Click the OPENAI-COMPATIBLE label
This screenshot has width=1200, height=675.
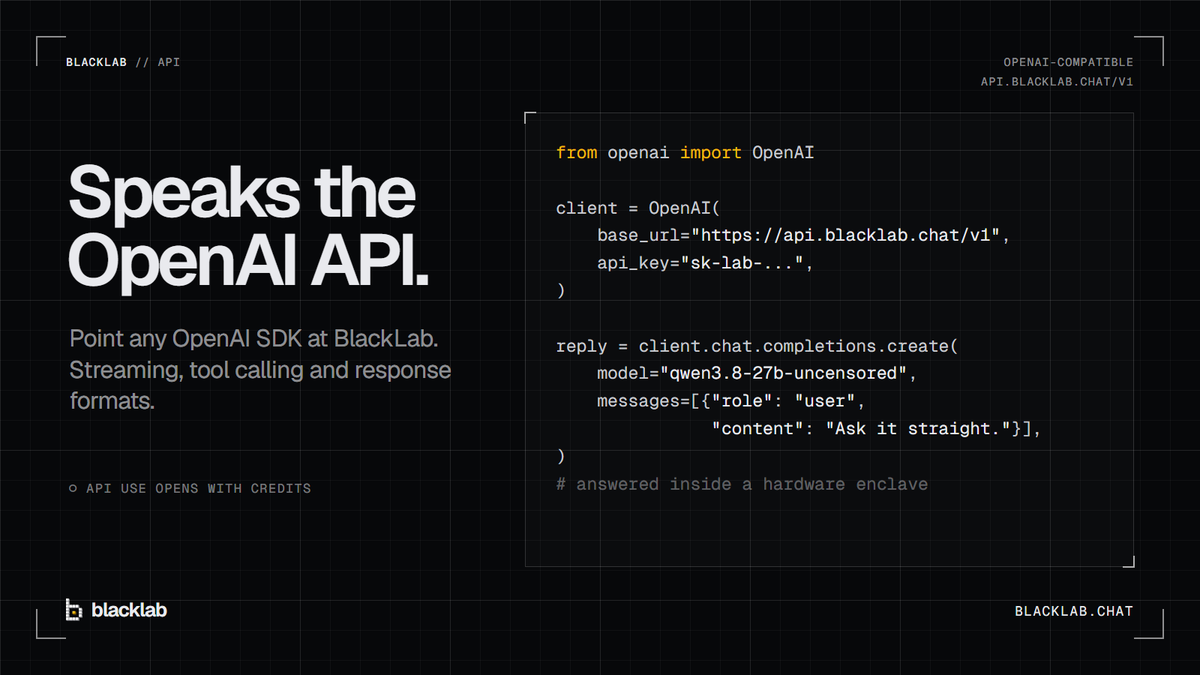tap(1068, 62)
